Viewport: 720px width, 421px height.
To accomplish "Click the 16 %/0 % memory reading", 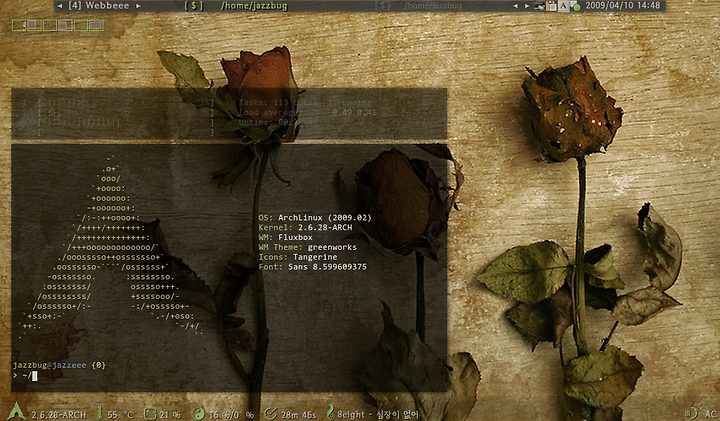I will 231,415.
